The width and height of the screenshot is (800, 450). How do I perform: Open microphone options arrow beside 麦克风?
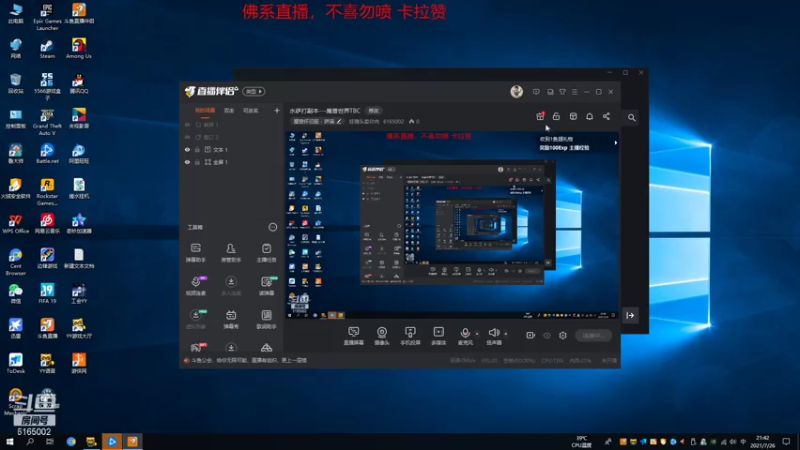coord(477,334)
